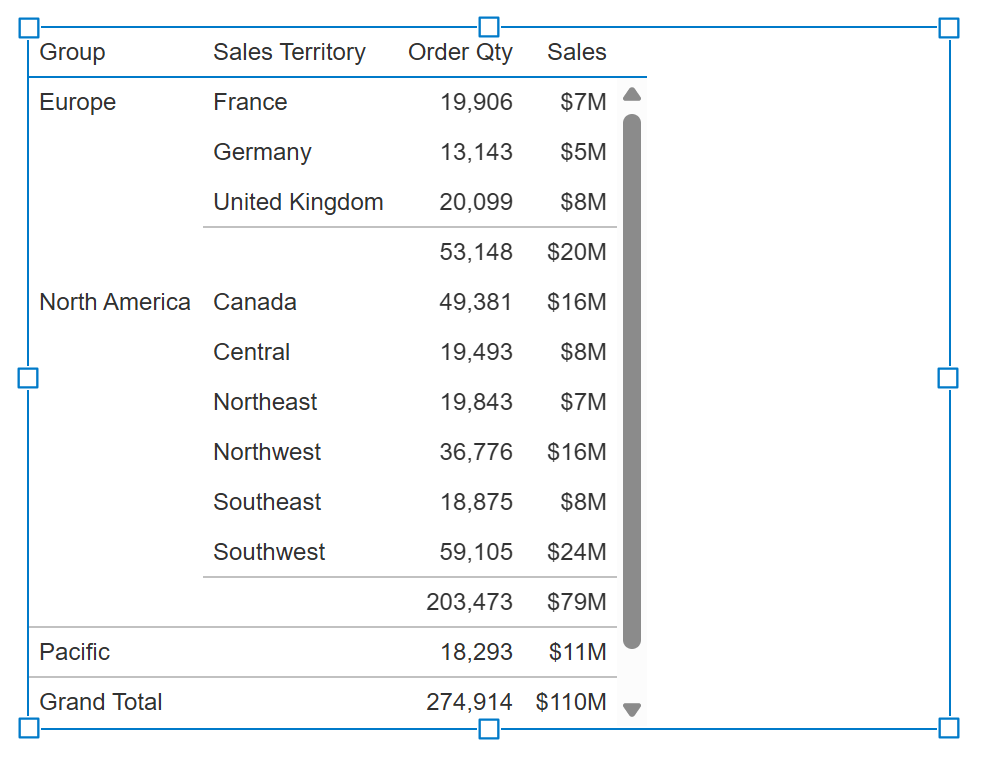
Task: Click the left-middle resize handle
Action: [27, 377]
